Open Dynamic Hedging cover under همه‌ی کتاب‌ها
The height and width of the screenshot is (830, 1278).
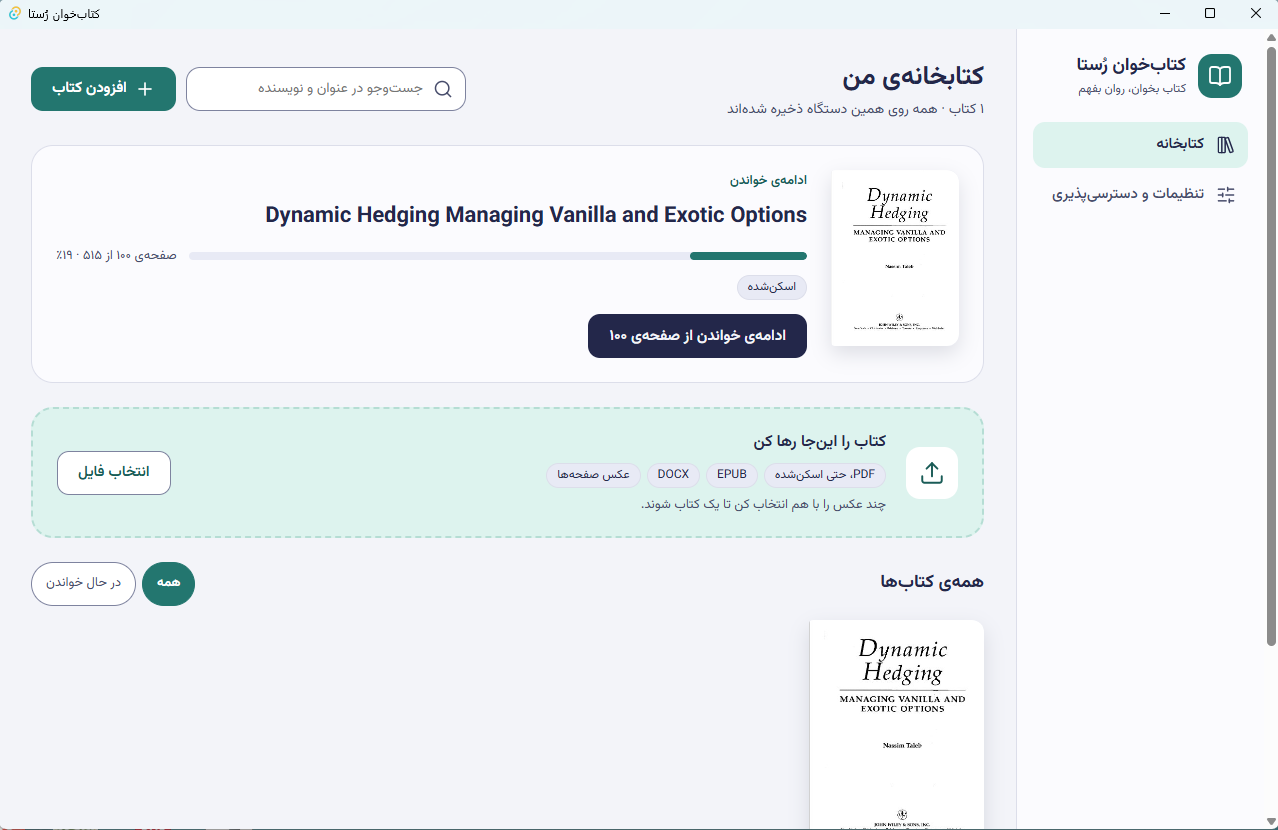tap(897, 724)
